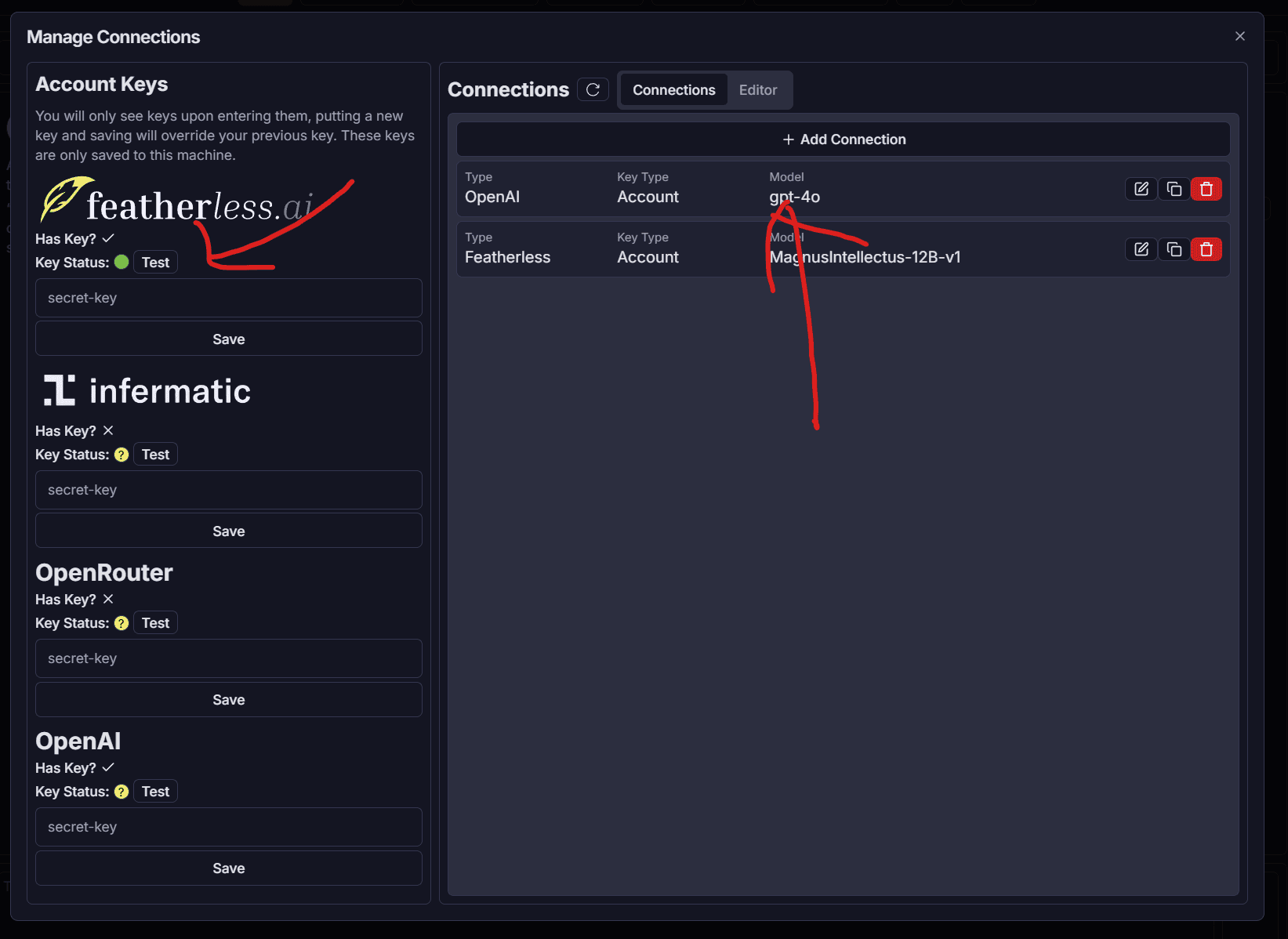Duplicate the Featherless connection row
The height and width of the screenshot is (939, 1288).
[x=1174, y=249]
